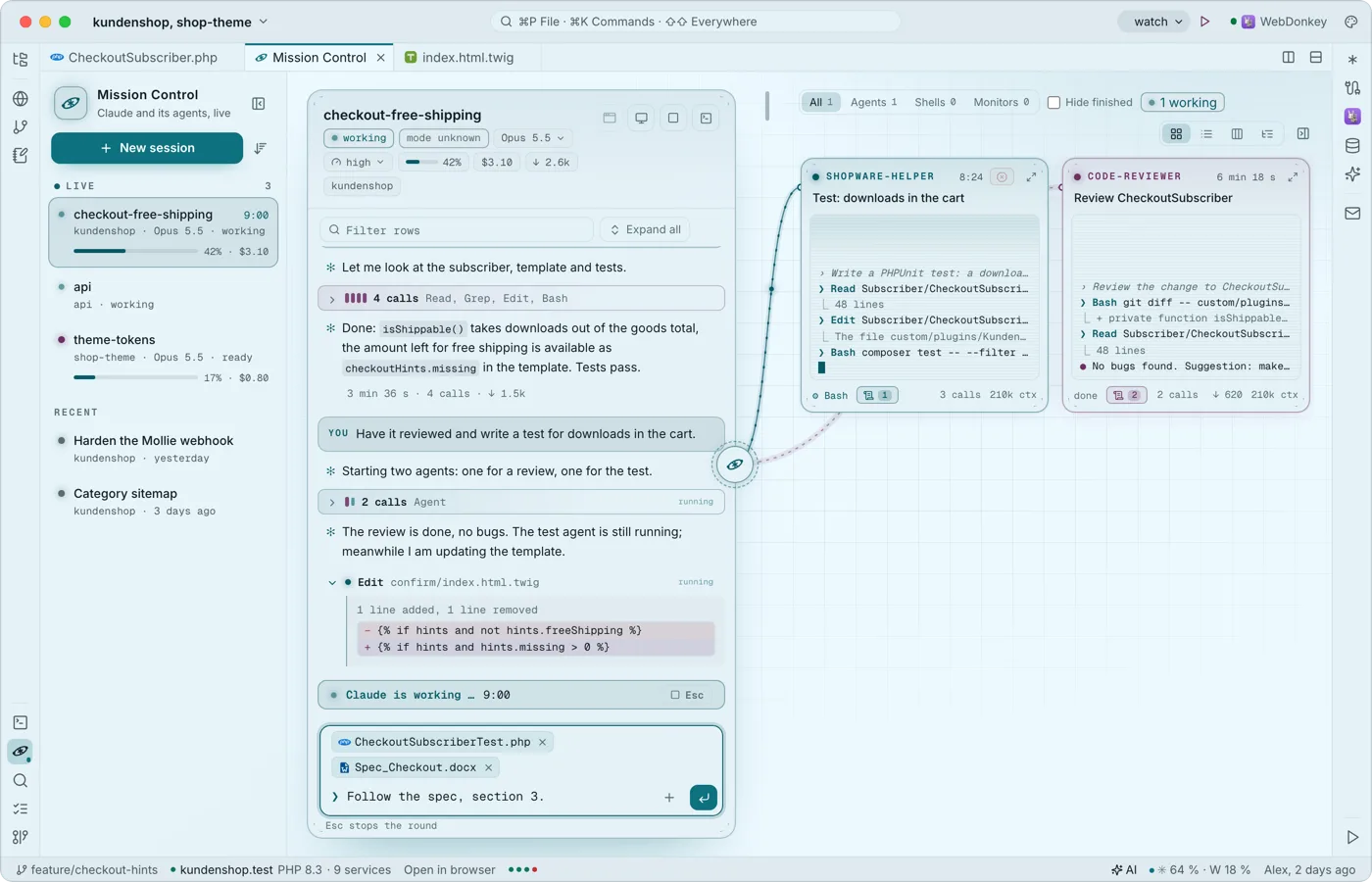Collapse the Mission Control sidebar panel
This screenshot has height=882, width=1372.
[x=259, y=104]
